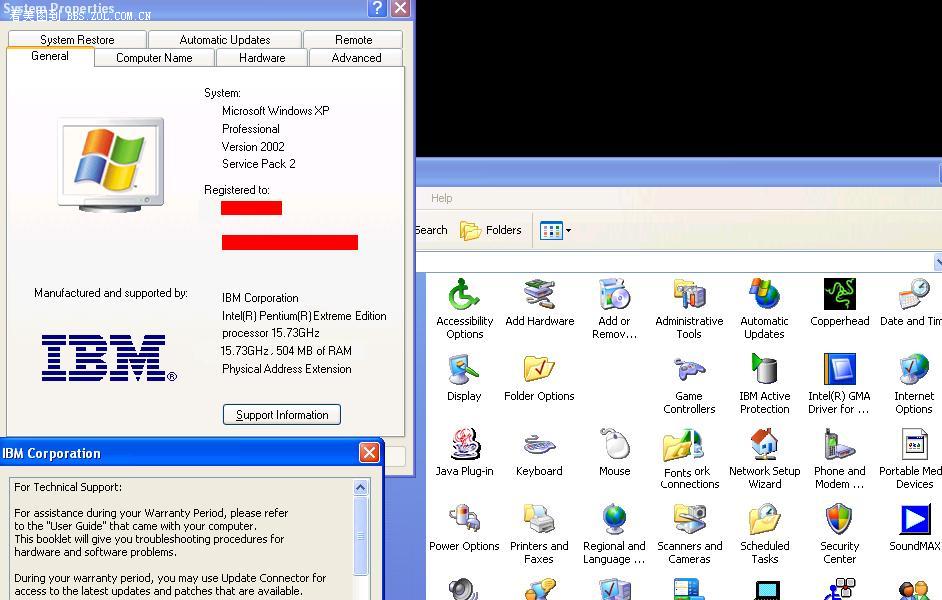Open the Accessibility Options icon
Viewport: 942px width, 600px height.
(x=464, y=296)
